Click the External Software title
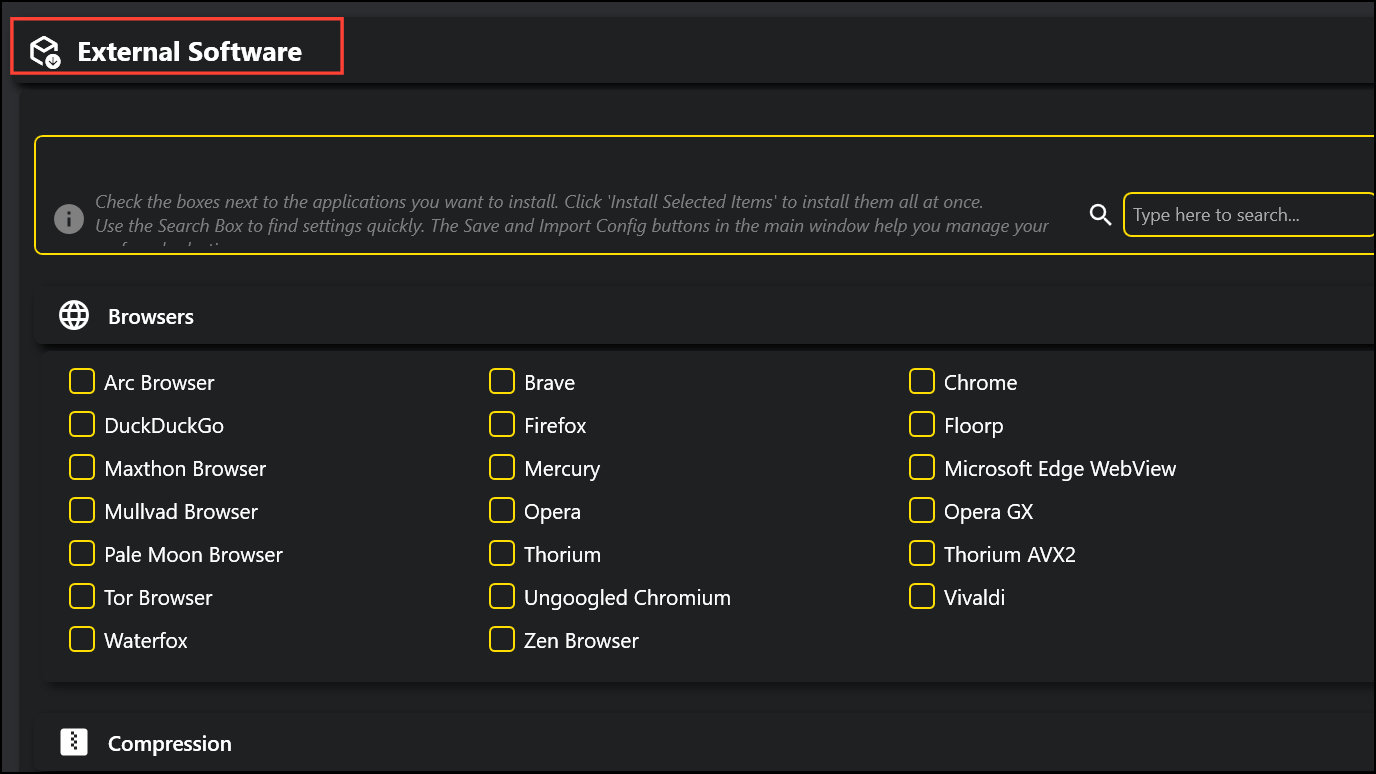This screenshot has height=774, width=1376. point(190,52)
